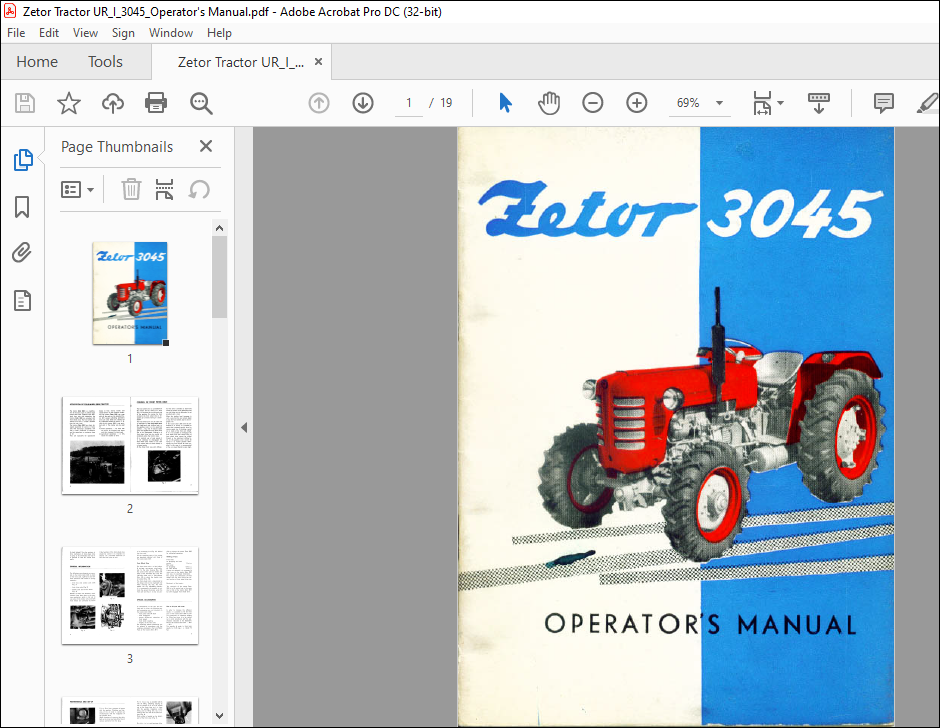This screenshot has height=728, width=940.
Task: Select the page 3 thumbnail
Action: (x=130, y=595)
